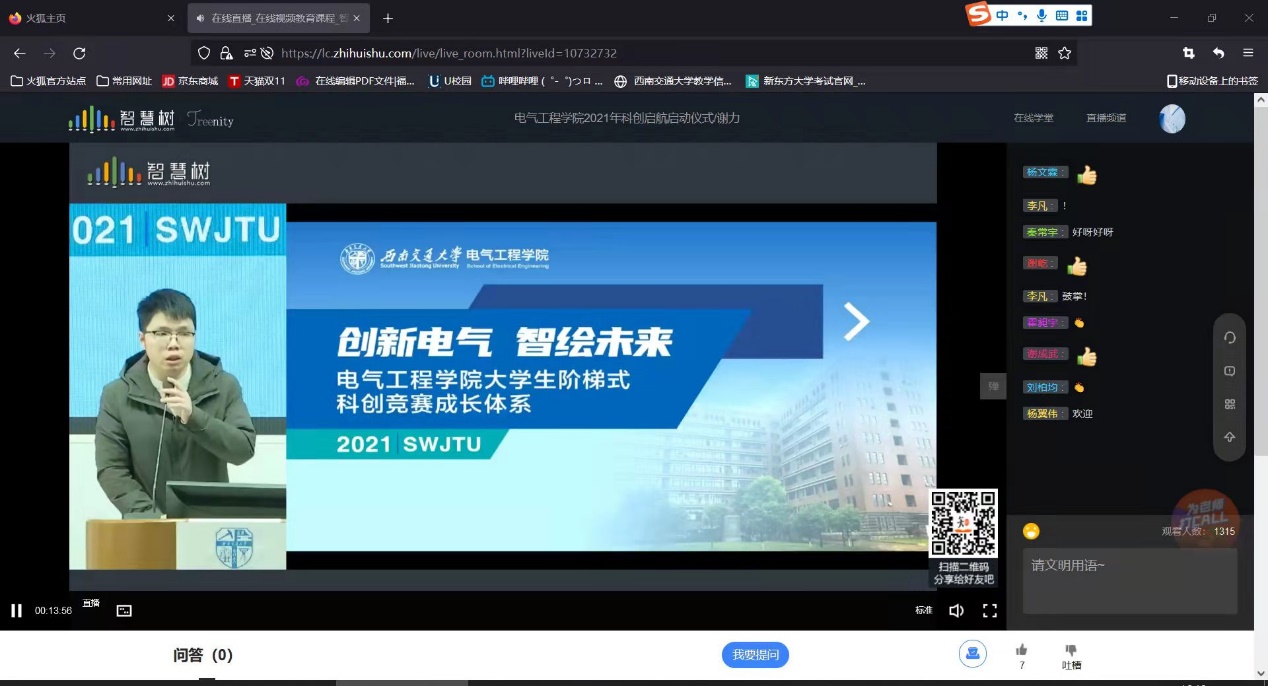Show QR code from floating sidebar
This screenshot has width=1268, height=686.
pyautogui.click(x=1230, y=404)
